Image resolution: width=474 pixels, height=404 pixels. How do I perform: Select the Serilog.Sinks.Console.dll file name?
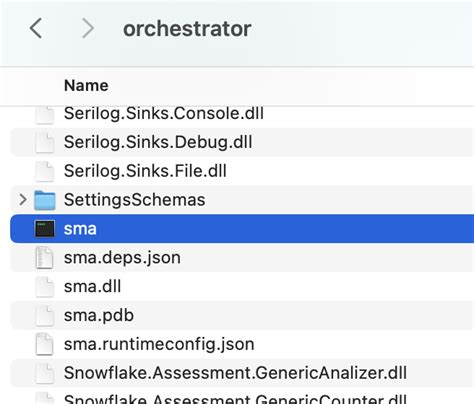point(164,113)
